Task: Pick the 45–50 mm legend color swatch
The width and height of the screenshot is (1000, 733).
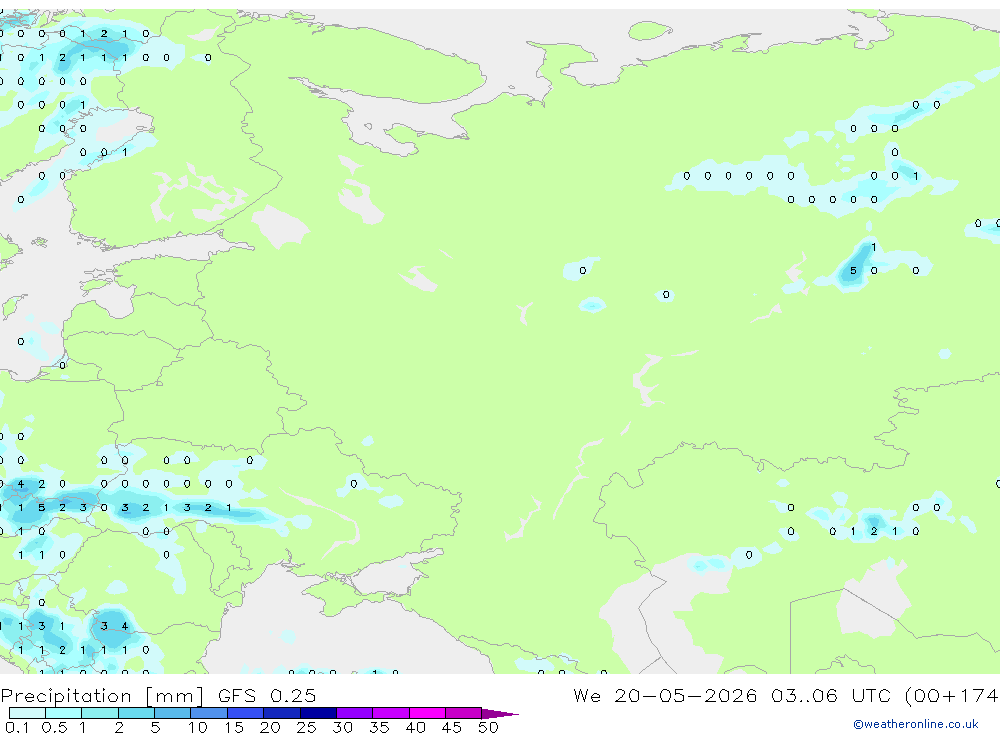Action: (464, 713)
